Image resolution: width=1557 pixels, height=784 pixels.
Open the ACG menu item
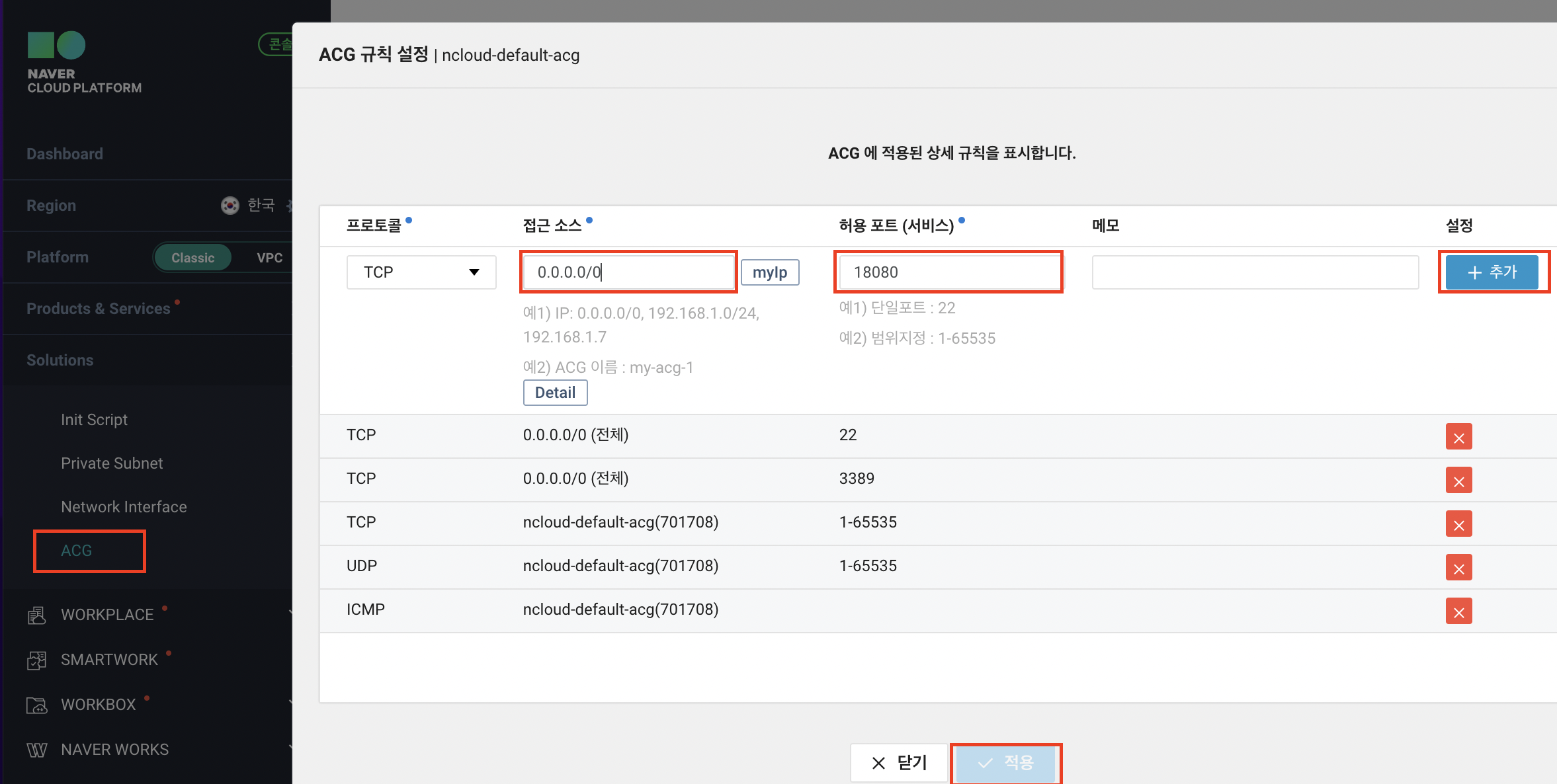coord(77,551)
